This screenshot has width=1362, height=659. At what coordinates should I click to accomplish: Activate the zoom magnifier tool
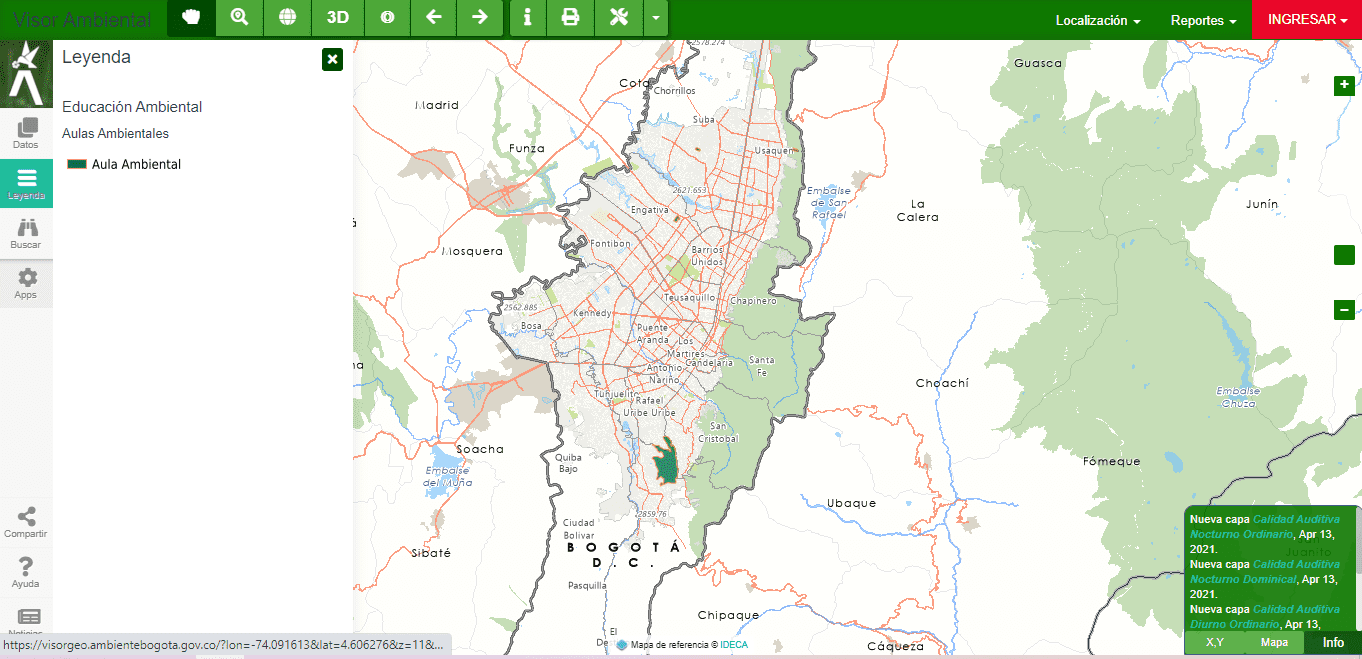tap(239, 18)
